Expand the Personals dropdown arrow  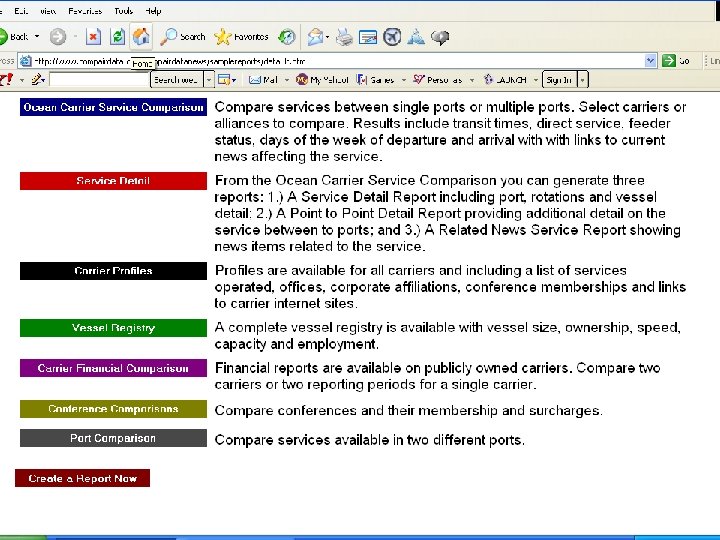click(x=472, y=80)
